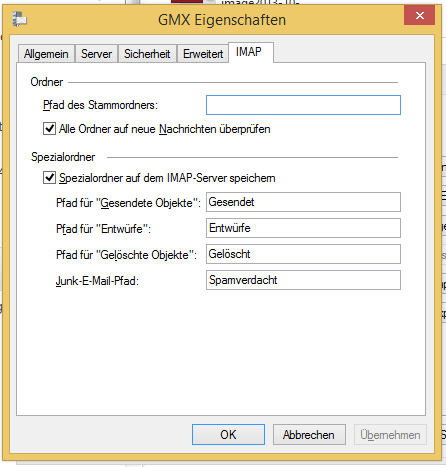Click the Entwürfe path field
The height and width of the screenshot is (467, 446).
303,228
